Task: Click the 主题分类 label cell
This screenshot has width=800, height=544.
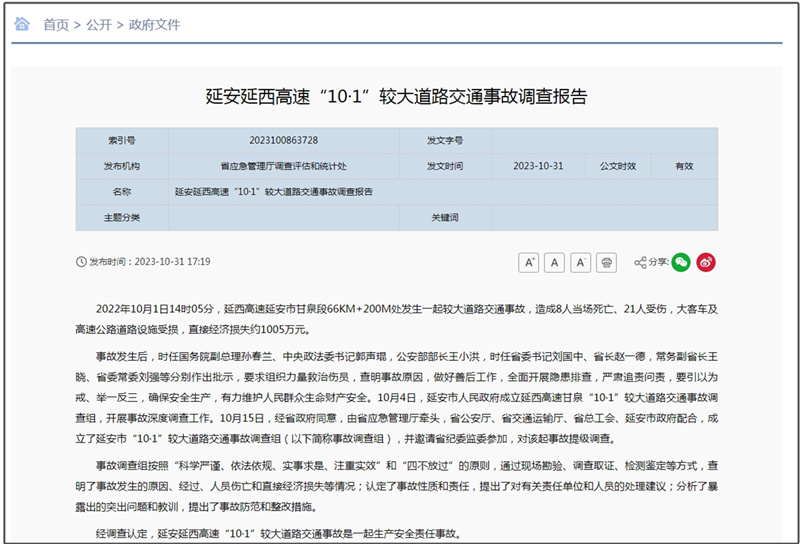Action: (122, 218)
